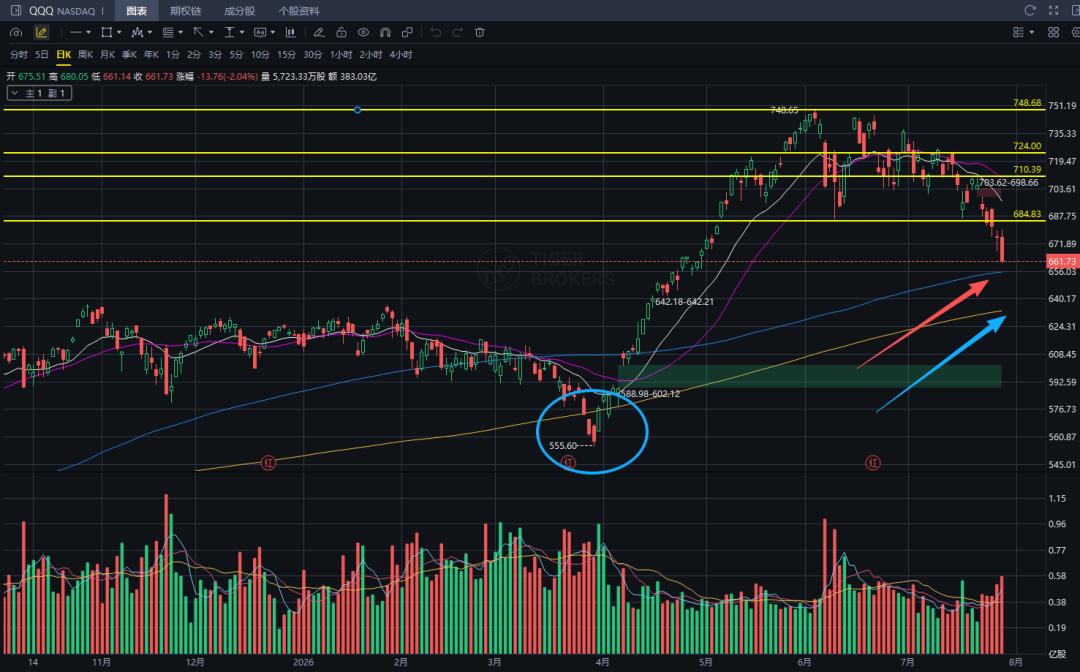The height and width of the screenshot is (672, 1080).
Task: Click the 710.39 horizontal line label
Action: [1027, 169]
